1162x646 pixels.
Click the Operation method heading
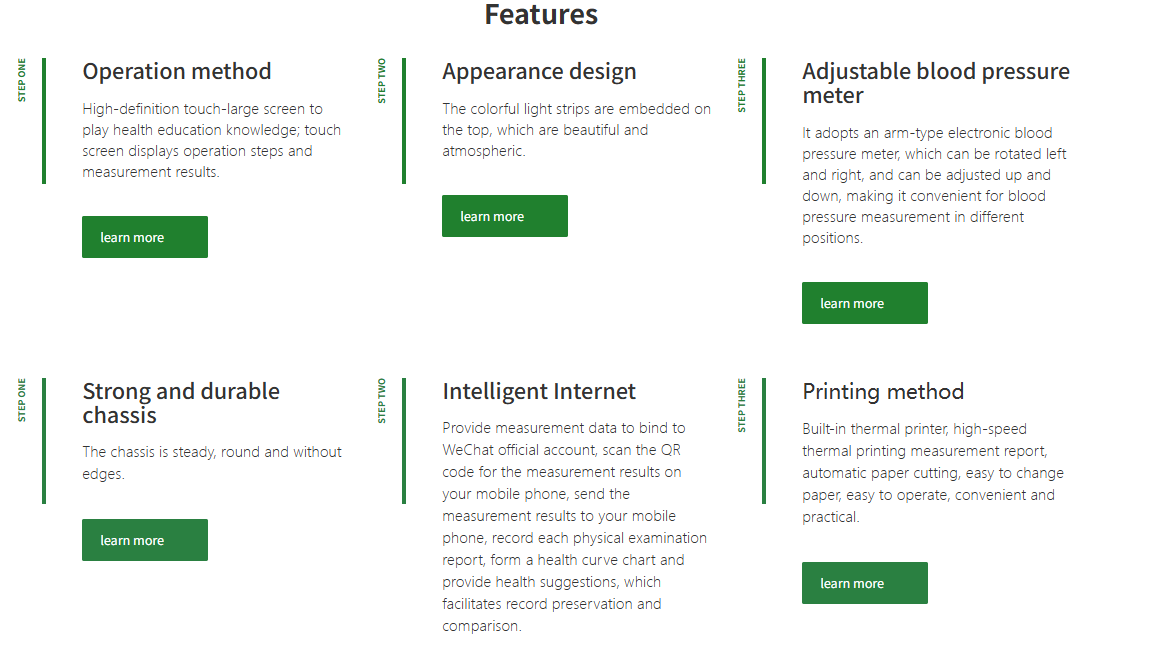coord(177,72)
